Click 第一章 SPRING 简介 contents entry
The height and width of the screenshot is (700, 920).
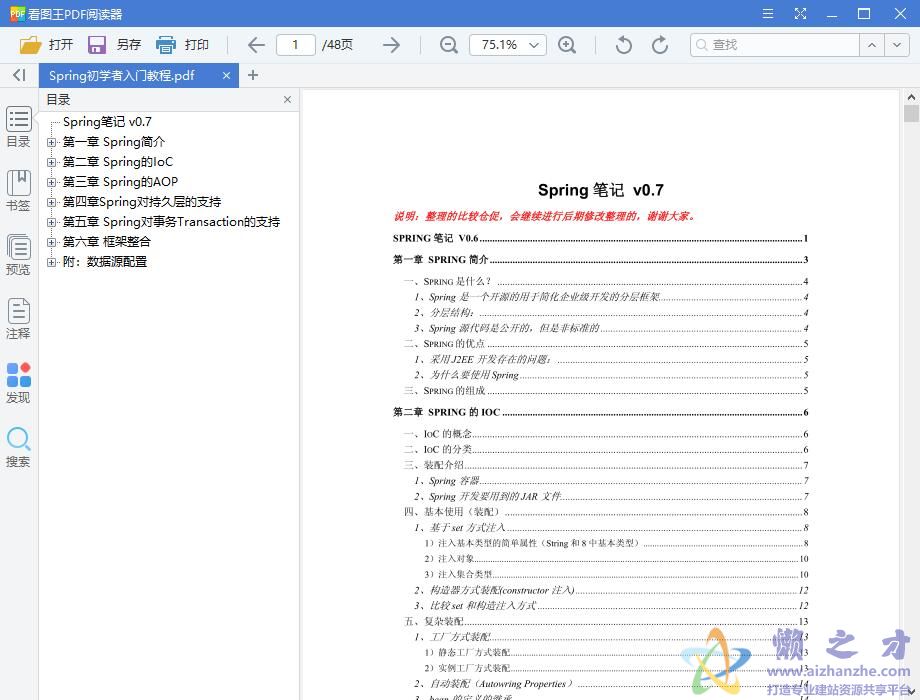tap(600, 259)
